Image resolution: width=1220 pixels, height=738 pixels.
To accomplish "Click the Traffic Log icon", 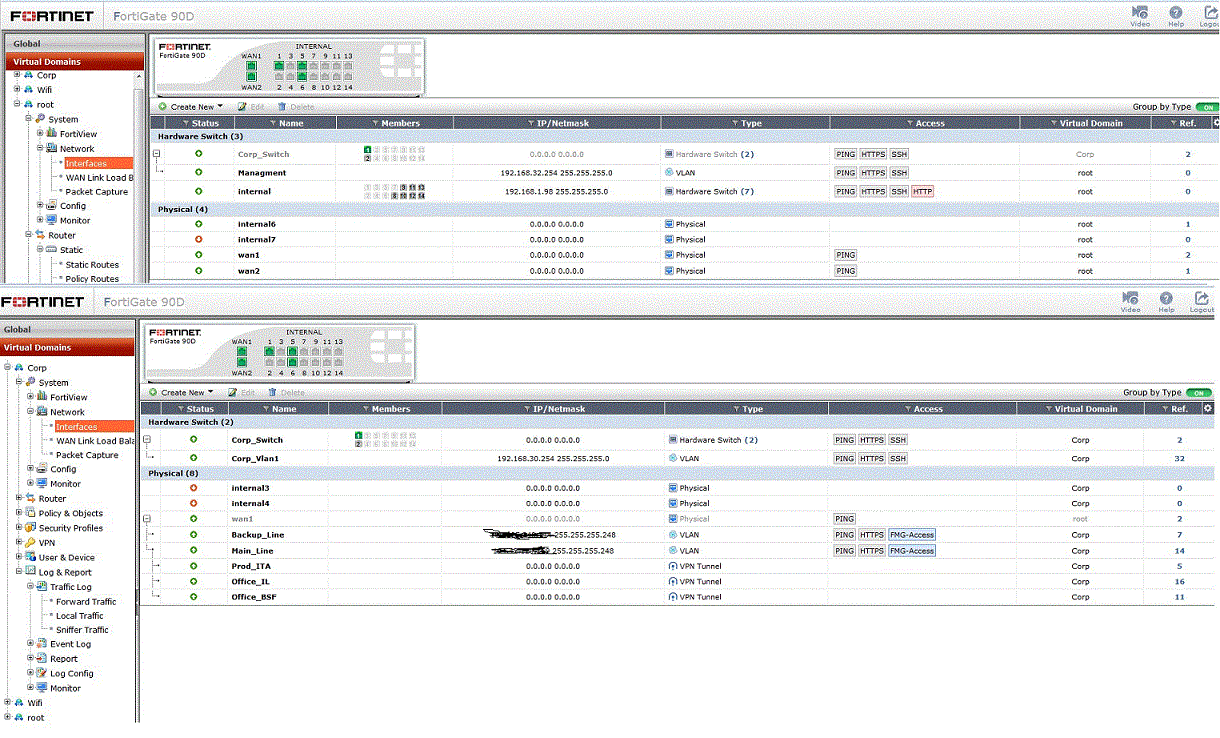I will (43, 587).
